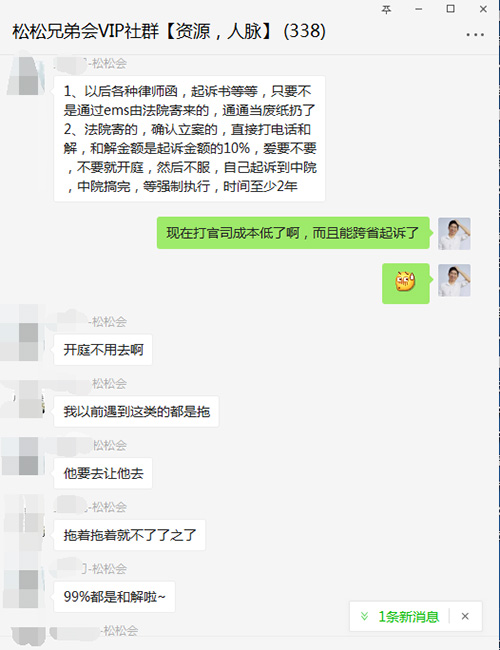Open sender avatar beside emoji message
The height and width of the screenshot is (650, 500).
click(x=454, y=280)
